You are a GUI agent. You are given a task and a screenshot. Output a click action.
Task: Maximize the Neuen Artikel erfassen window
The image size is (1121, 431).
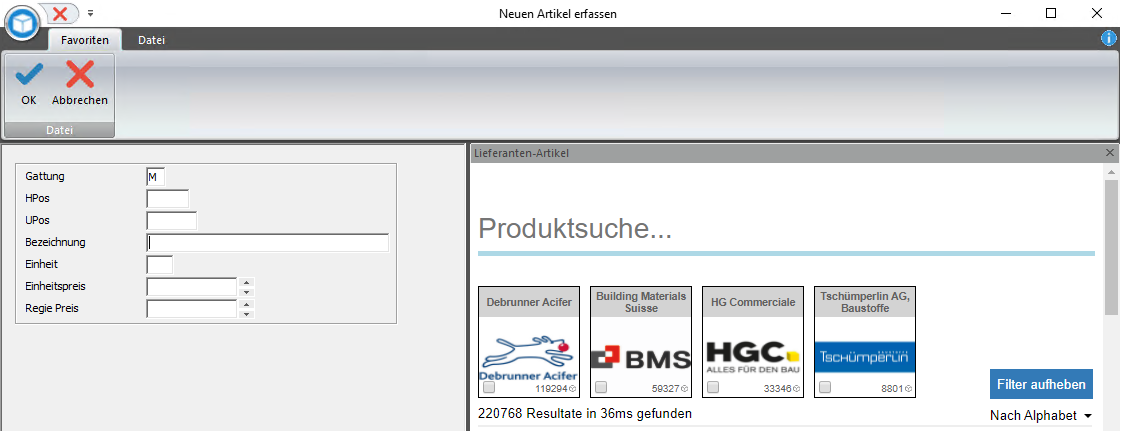pyautogui.click(x=1051, y=13)
